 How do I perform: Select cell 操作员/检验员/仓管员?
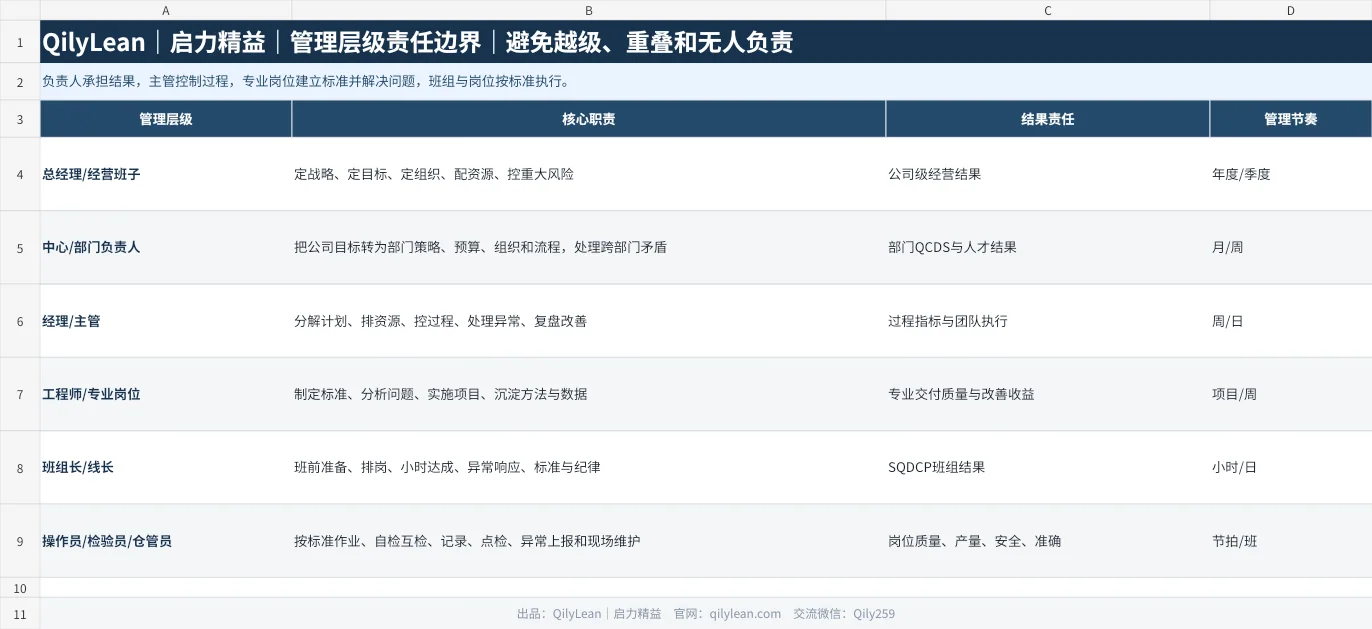(166, 541)
